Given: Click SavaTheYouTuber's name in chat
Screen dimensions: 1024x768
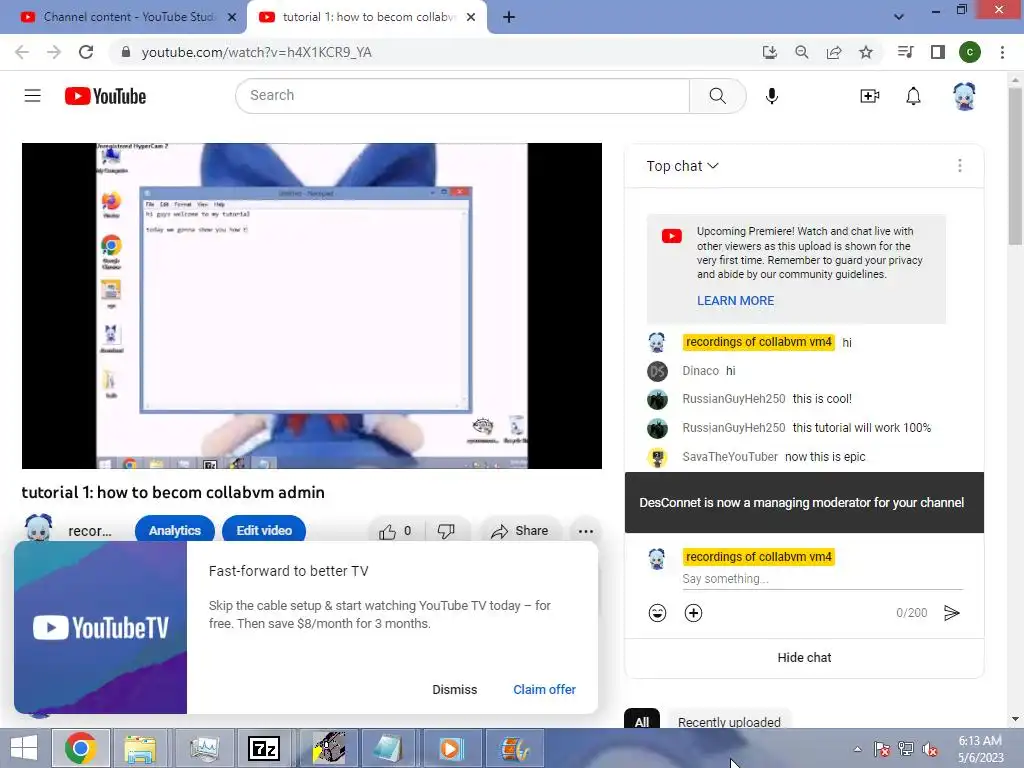Looking at the screenshot, I should (x=729, y=457).
